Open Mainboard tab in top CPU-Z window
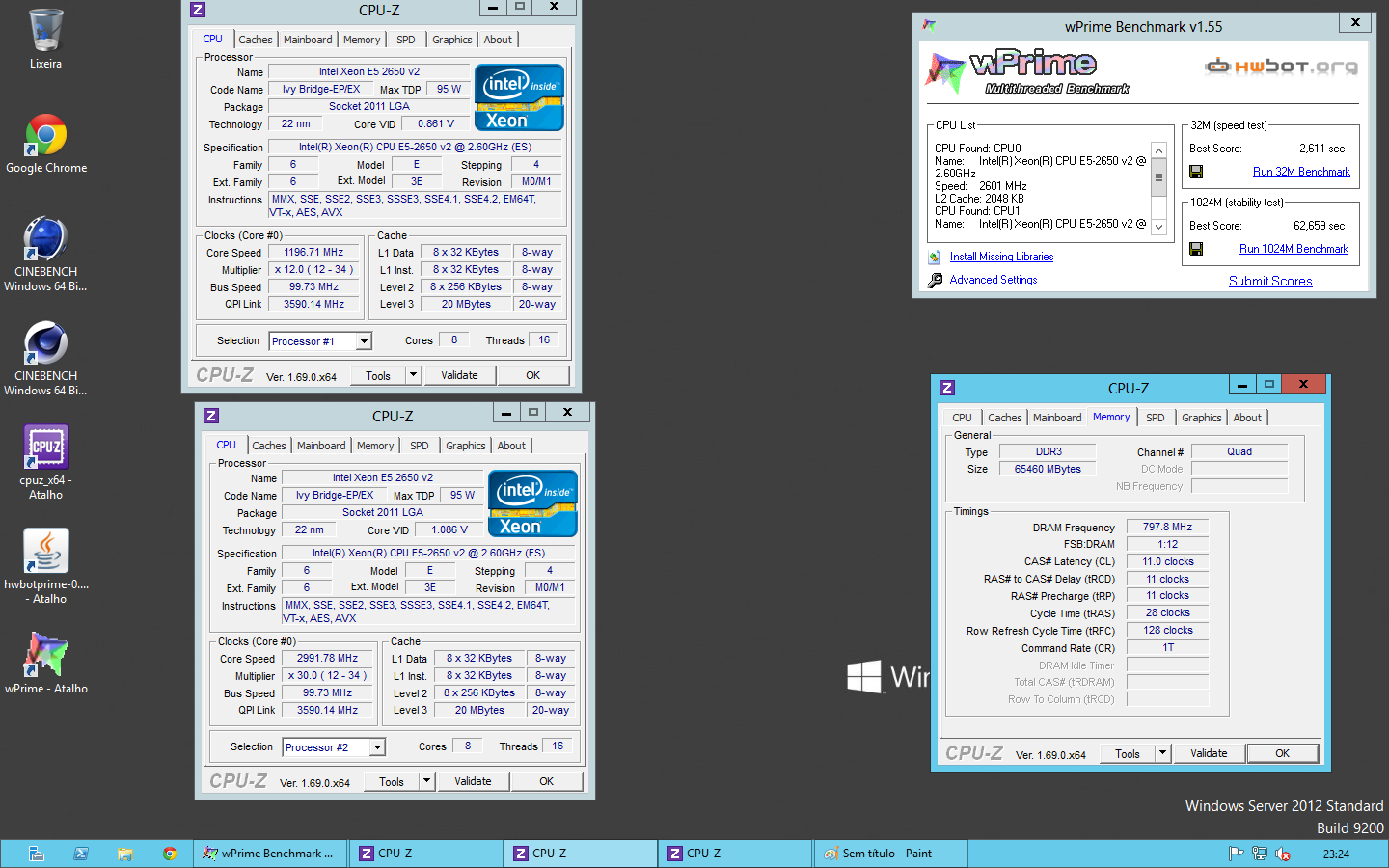 (308, 40)
